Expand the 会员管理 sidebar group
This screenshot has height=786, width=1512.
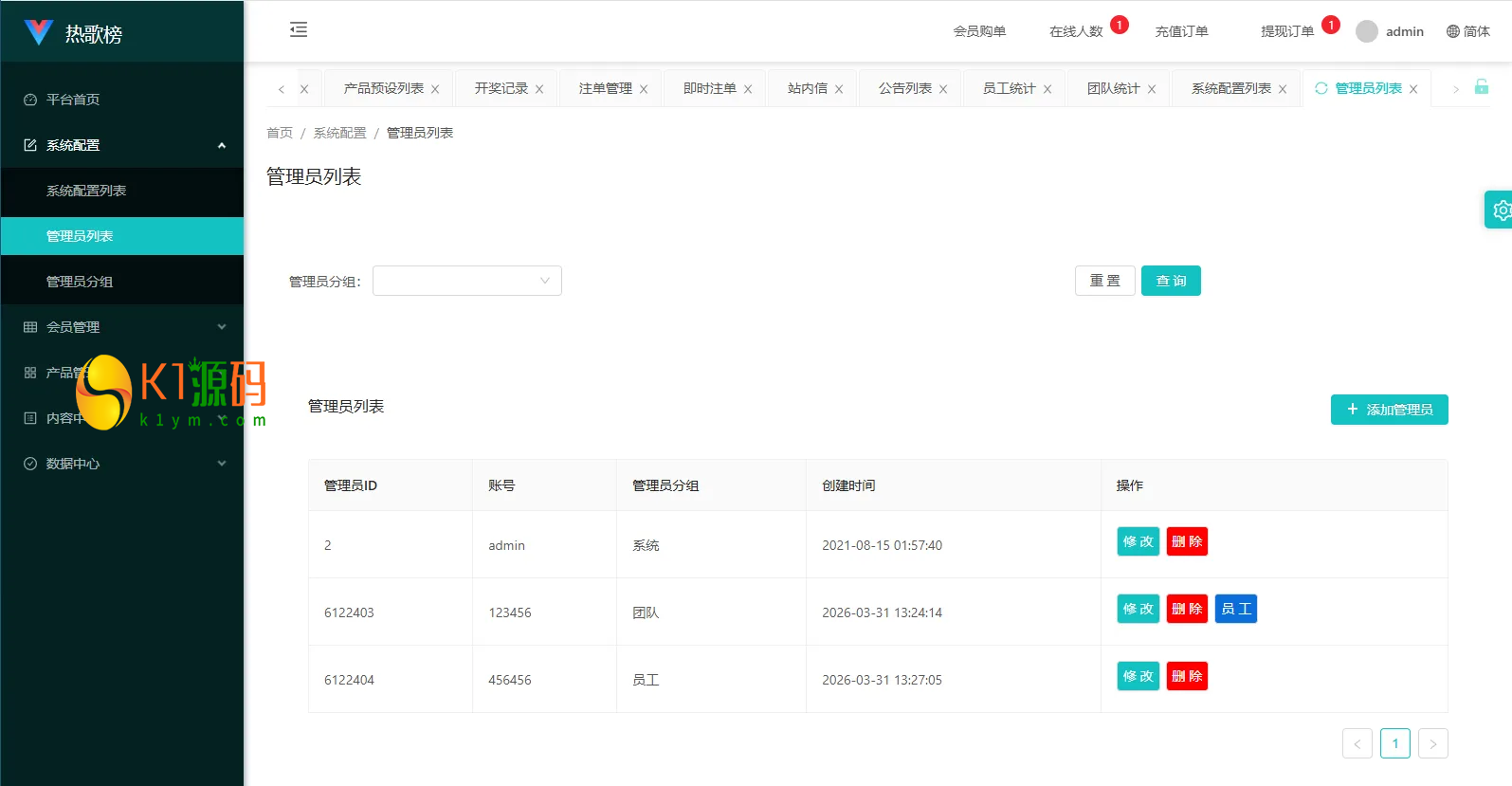click(x=121, y=327)
